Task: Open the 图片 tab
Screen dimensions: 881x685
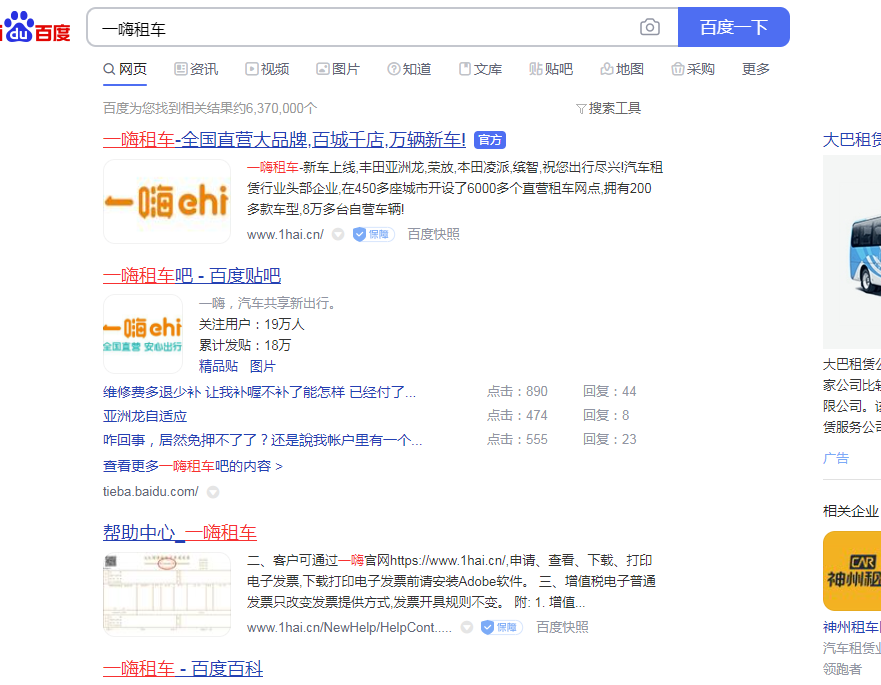Action: pyautogui.click(x=338, y=69)
